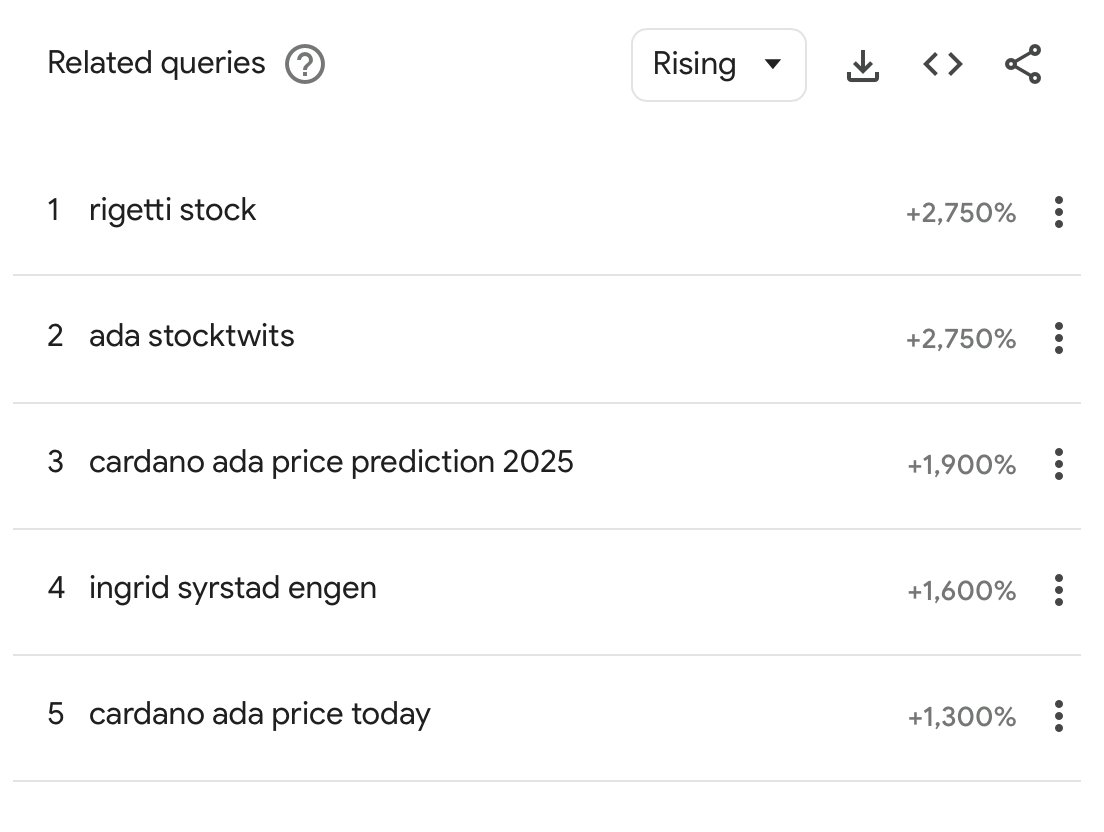This screenshot has width=1104, height=832.
Task: Download related queries as CSV
Action: click(862, 65)
